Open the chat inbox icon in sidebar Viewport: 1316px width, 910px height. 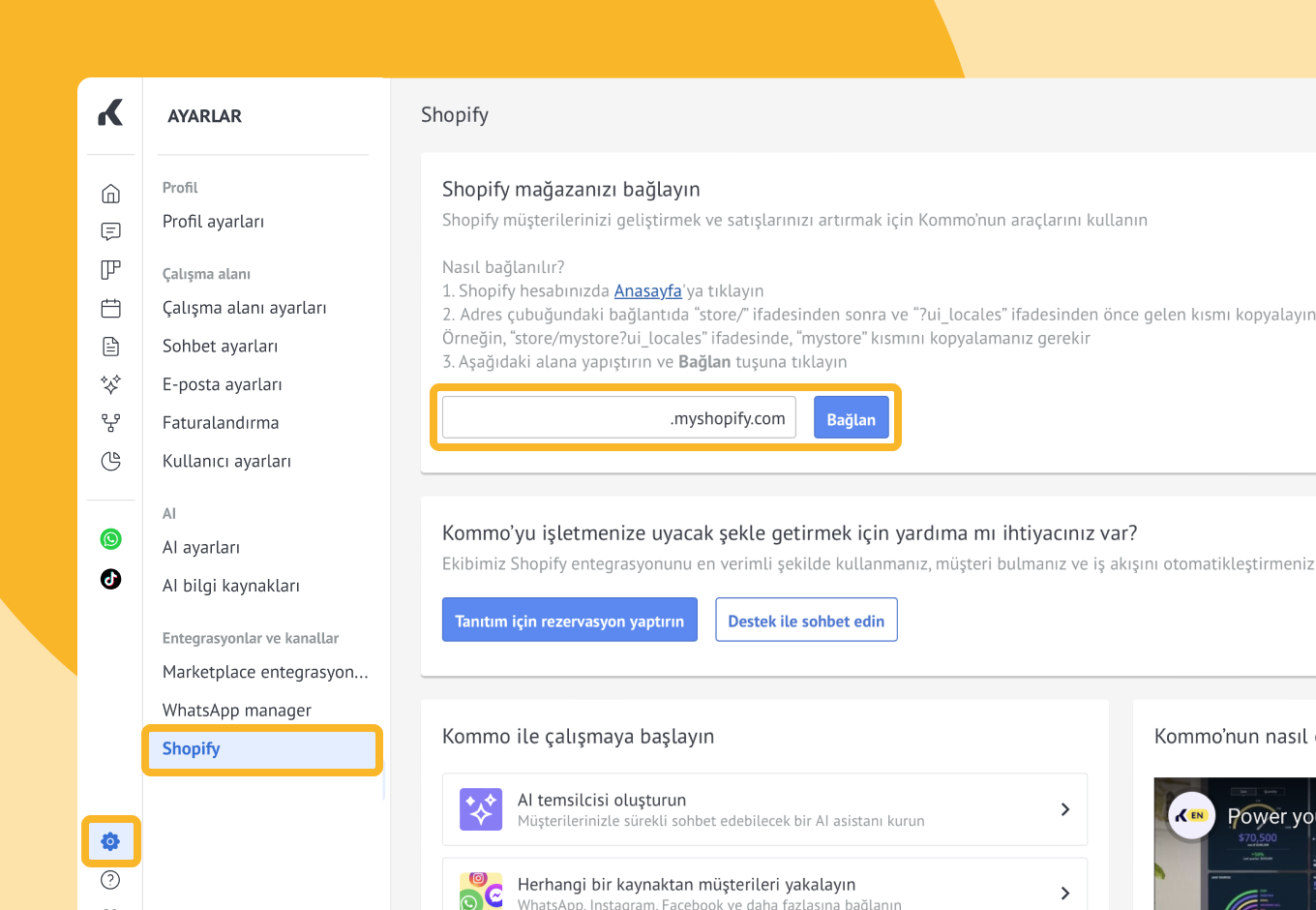(x=111, y=231)
